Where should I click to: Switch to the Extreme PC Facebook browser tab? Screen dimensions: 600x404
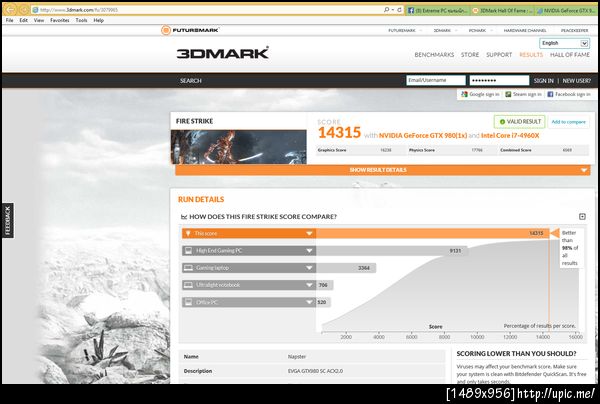pos(437,10)
